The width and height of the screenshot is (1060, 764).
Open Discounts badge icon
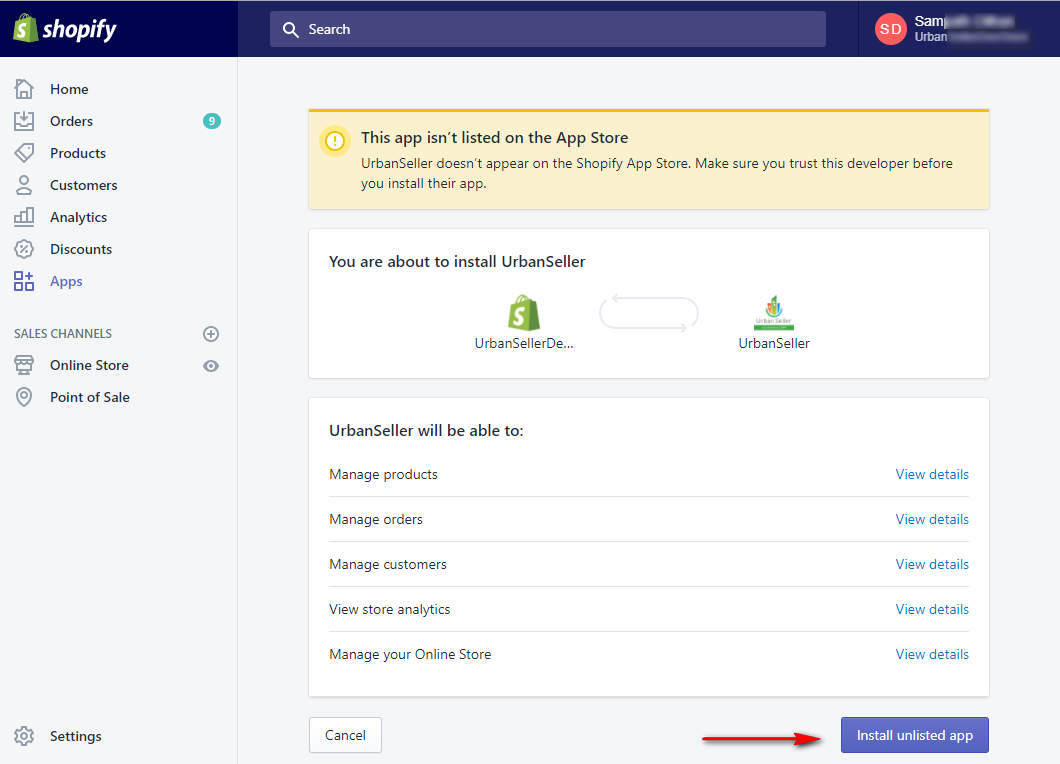24,249
